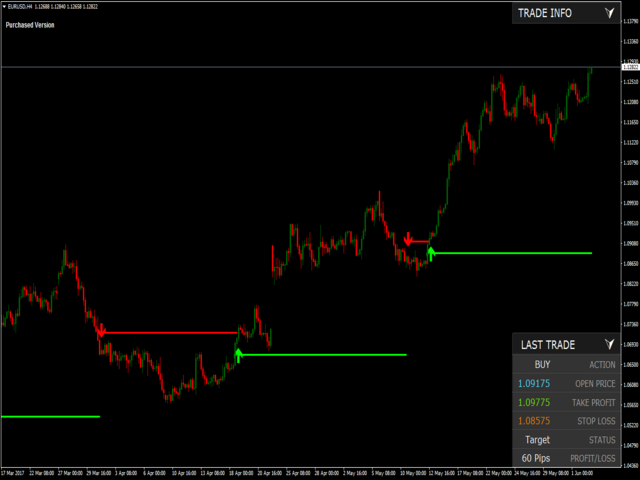Click the TRADE INFO panel header
The image size is (640, 480).
pyautogui.click(x=566, y=13)
